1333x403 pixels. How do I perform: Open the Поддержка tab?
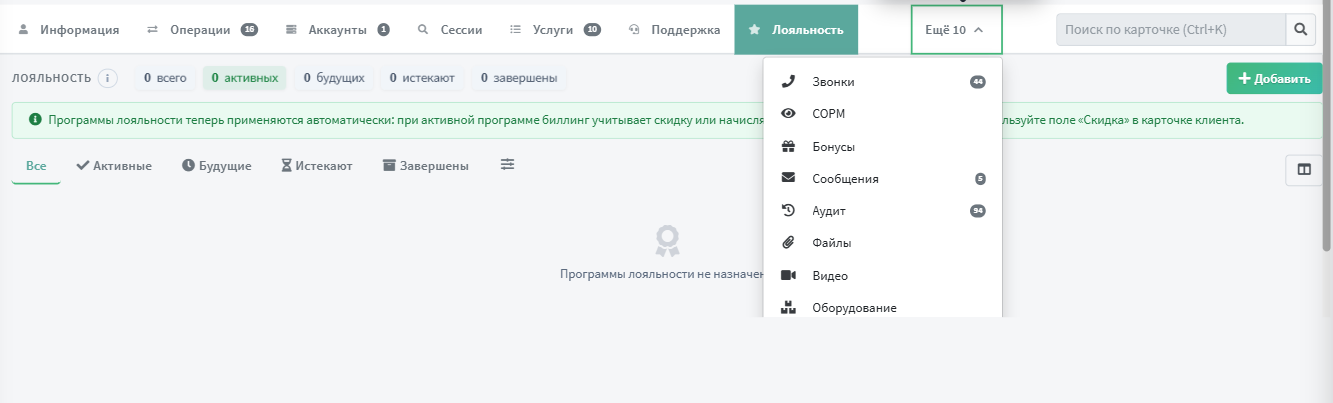tap(674, 30)
